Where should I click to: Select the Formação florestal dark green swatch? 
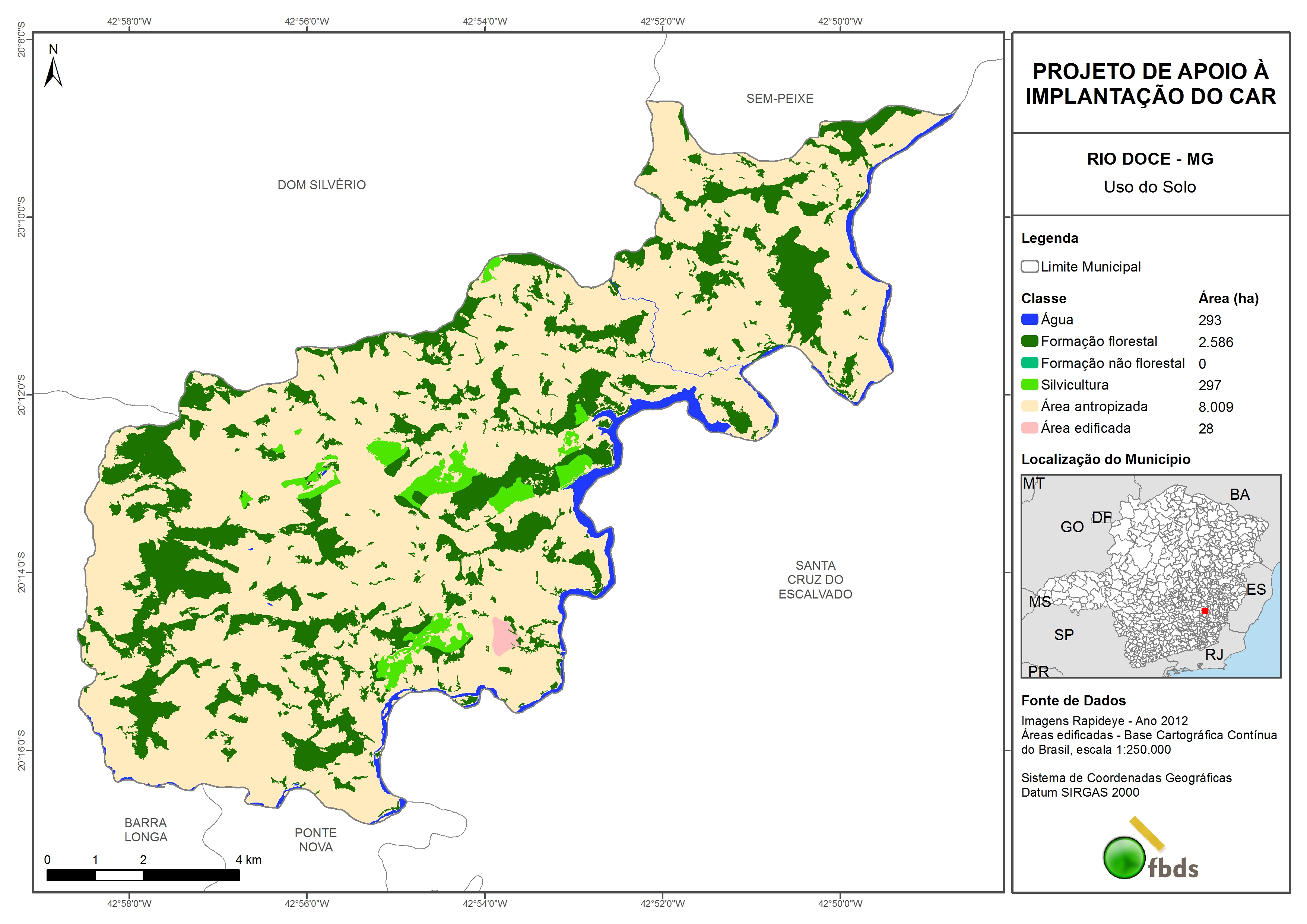1029,341
